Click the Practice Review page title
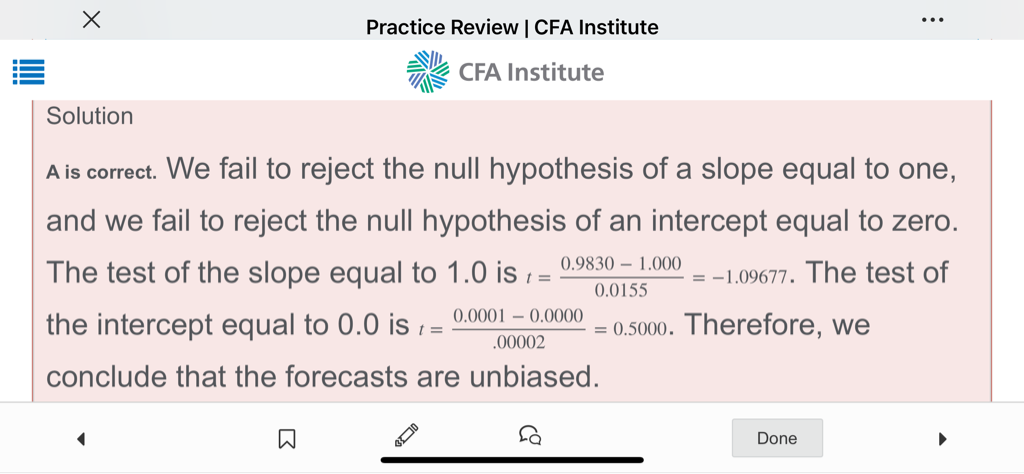The image size is (1024, 474). [512, 27]
